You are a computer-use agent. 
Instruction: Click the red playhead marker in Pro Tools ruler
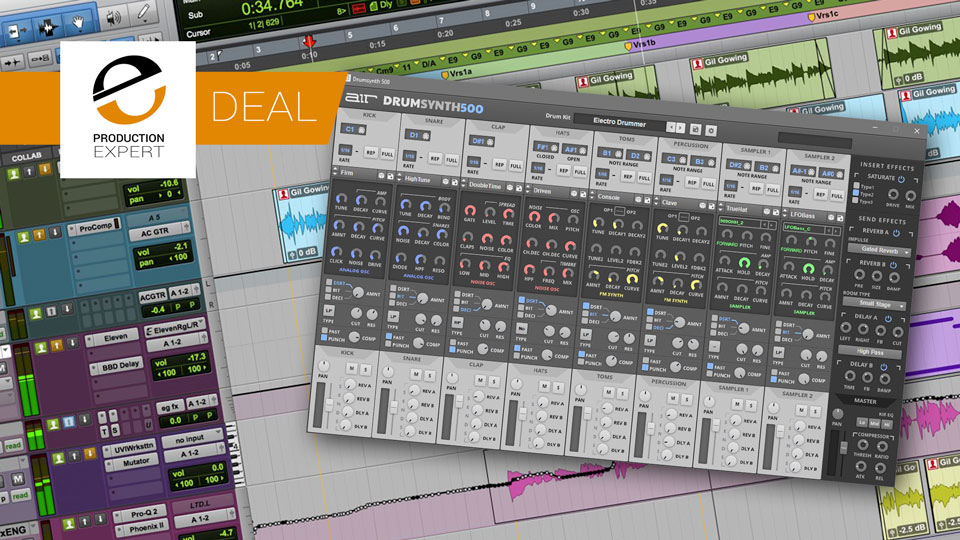click(x=309, y=42)
